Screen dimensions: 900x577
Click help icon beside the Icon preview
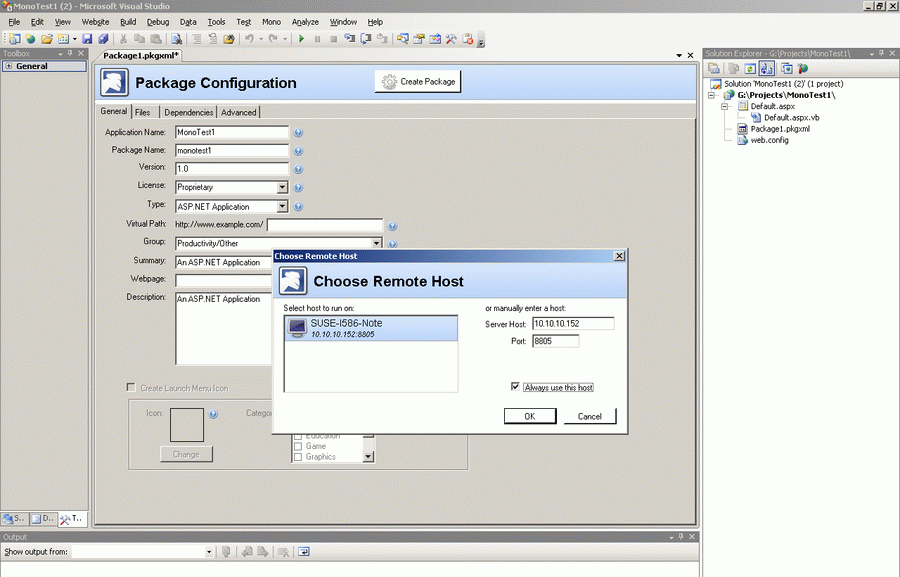213,414
